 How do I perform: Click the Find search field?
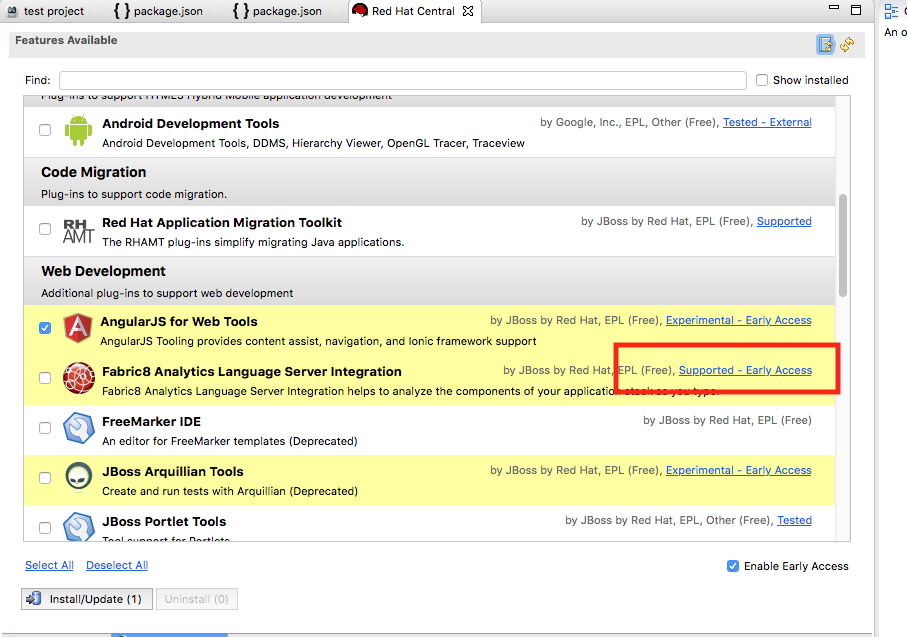tap(402, 80)
